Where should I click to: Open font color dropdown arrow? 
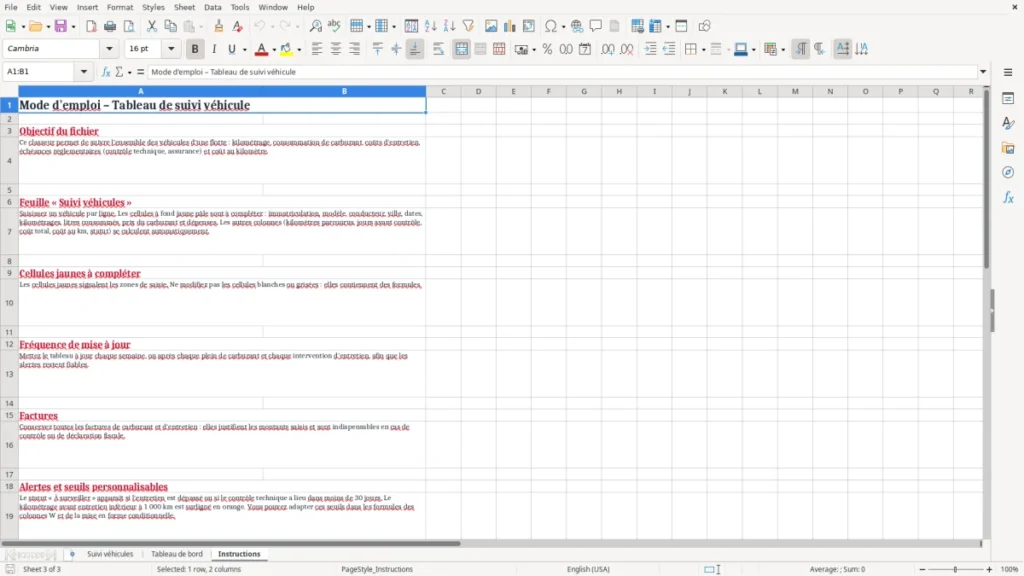pyautogui.click(x=274, y=50)
